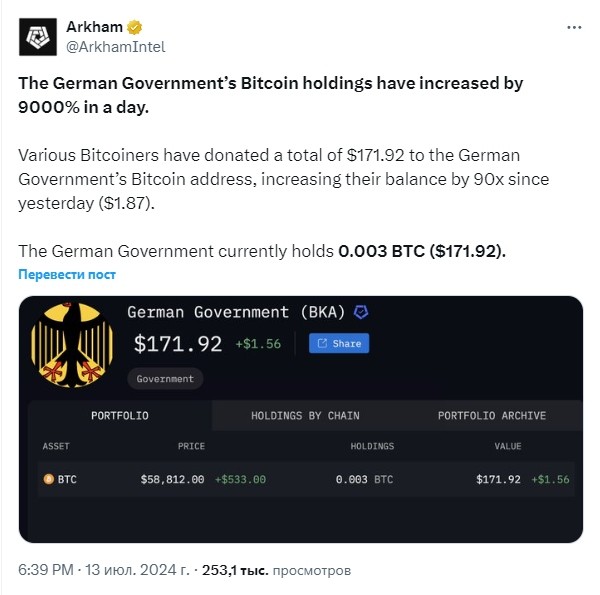Viewport: 600px width, 595px height.
Task: Sort by the ASSET column header
Action: coord(56,446)
